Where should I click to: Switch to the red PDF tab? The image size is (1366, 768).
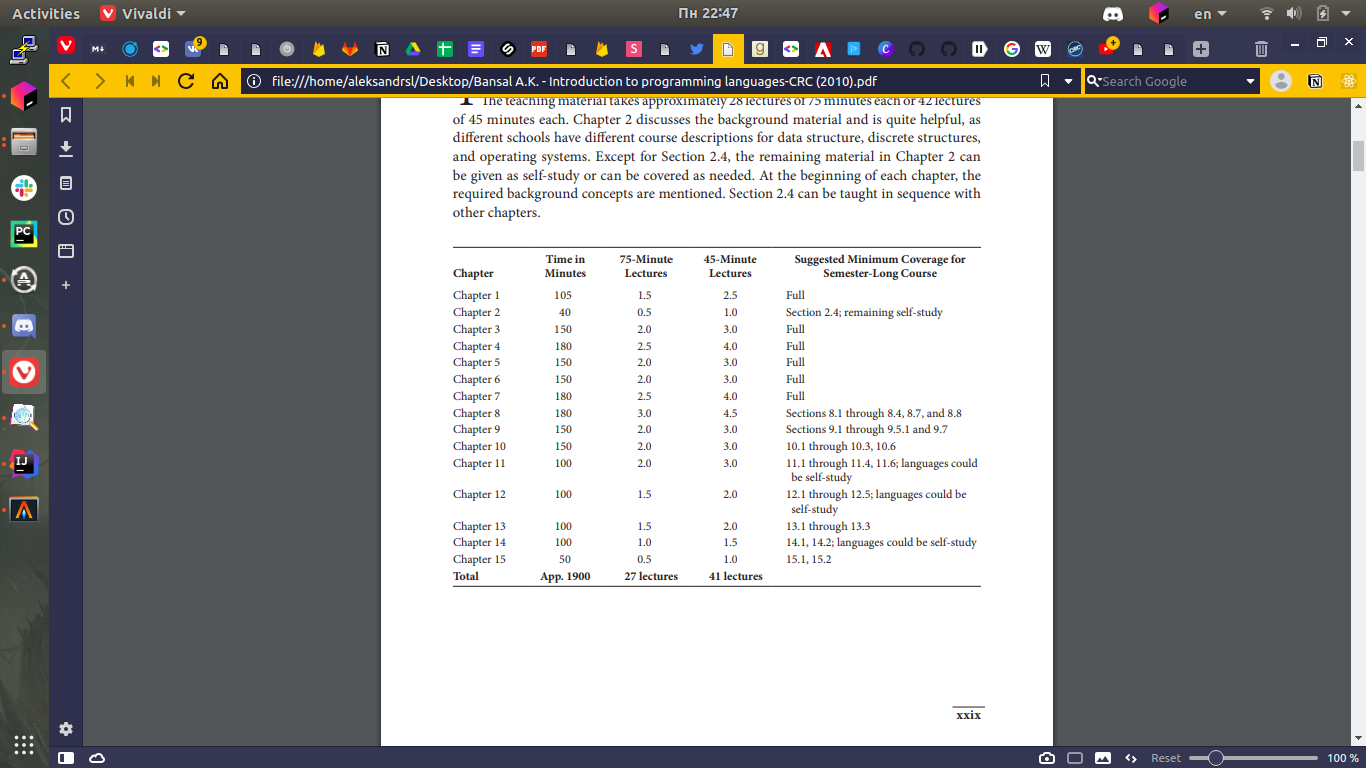tap(539, 48)
